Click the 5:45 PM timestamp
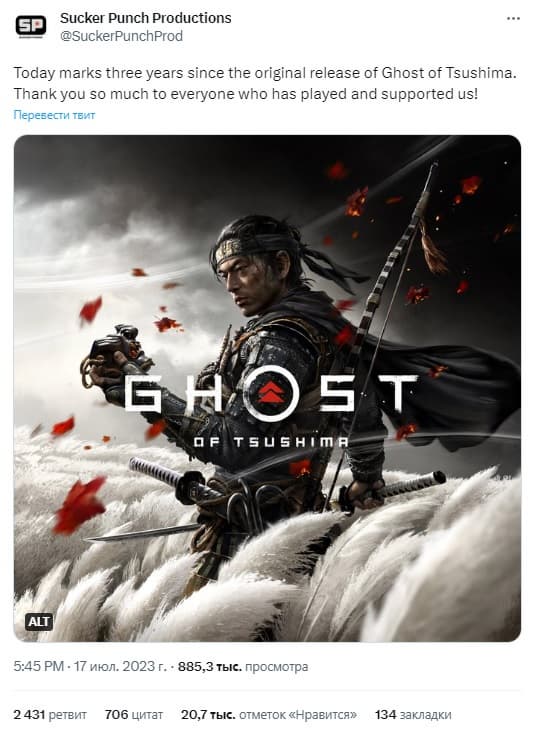Screen dimensions: 534x730 coord(39,666)
